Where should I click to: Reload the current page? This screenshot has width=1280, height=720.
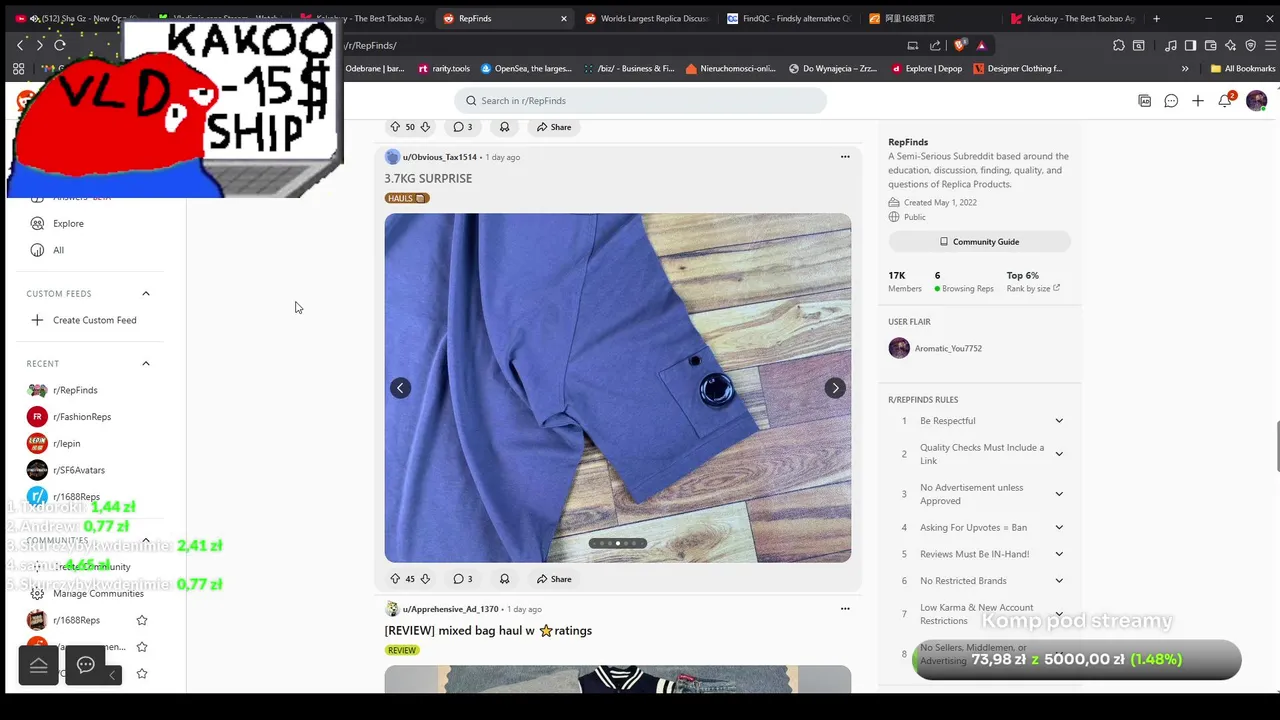[60, 45]
